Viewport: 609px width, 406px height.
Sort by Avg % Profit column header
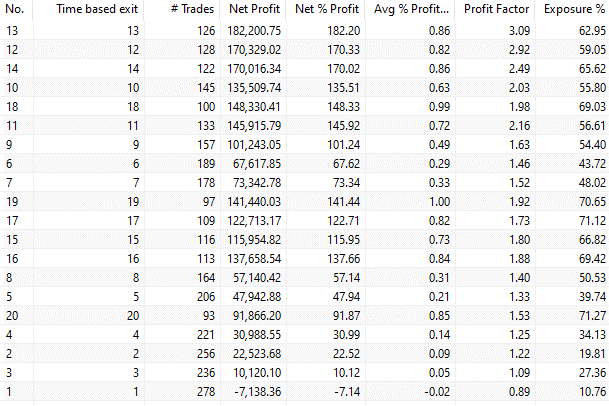(417, 11)
